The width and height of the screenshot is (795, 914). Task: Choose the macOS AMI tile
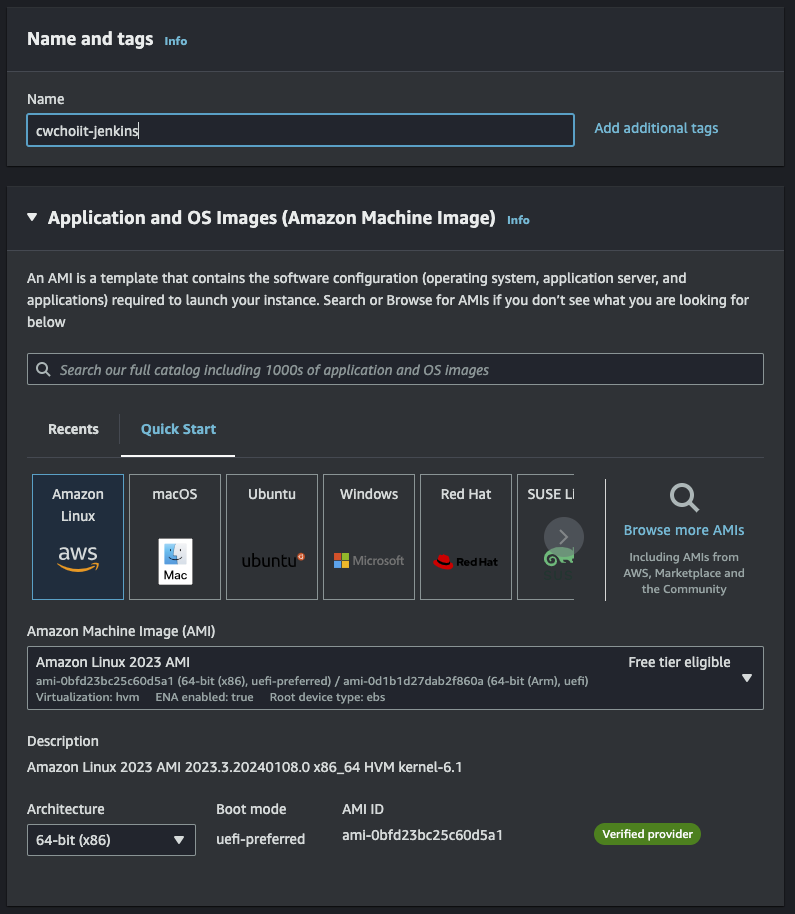pos(175,537)
